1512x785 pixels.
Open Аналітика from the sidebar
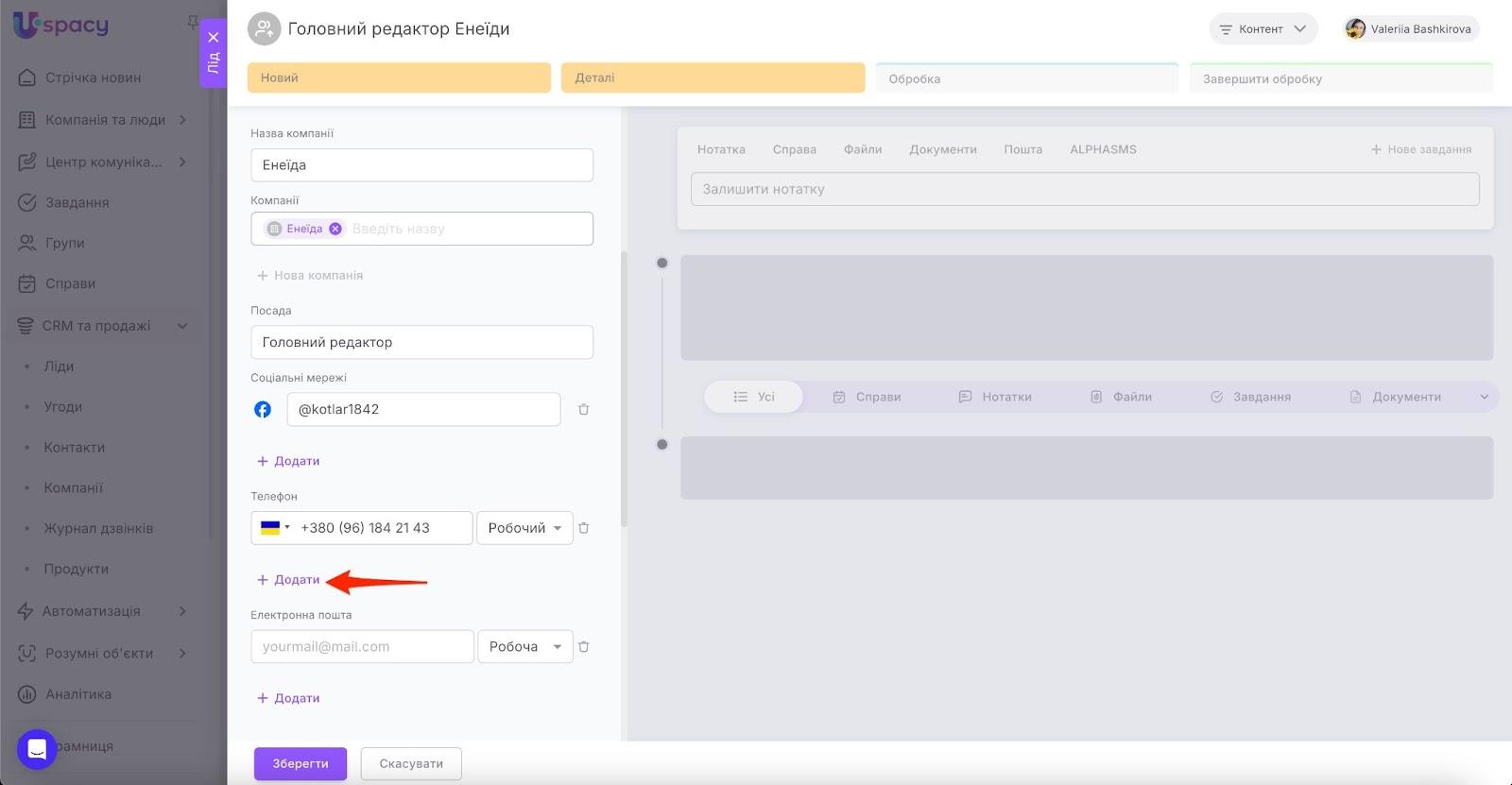pos(78,694)
